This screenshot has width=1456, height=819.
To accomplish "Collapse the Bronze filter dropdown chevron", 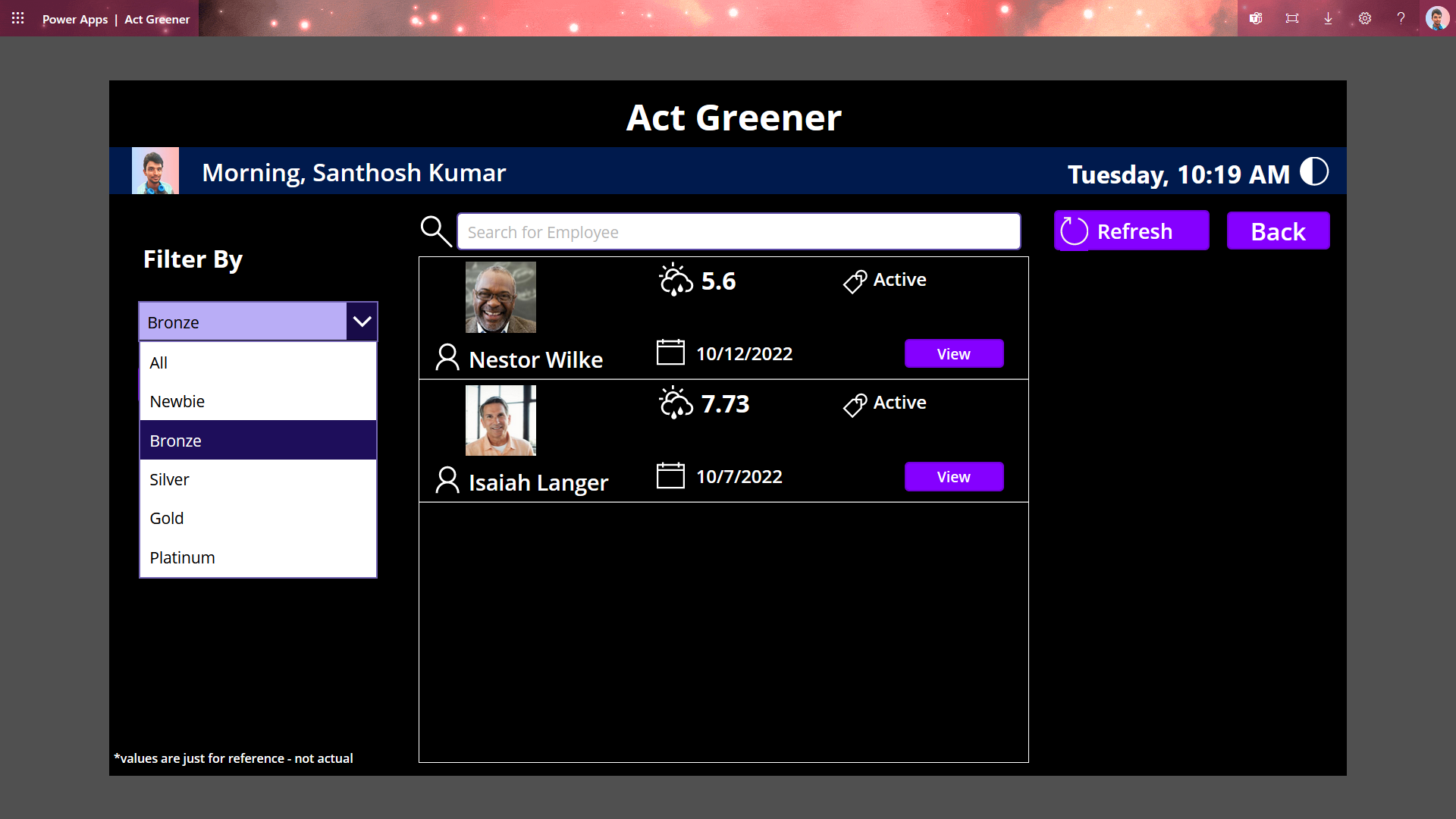I will point(362,322).
